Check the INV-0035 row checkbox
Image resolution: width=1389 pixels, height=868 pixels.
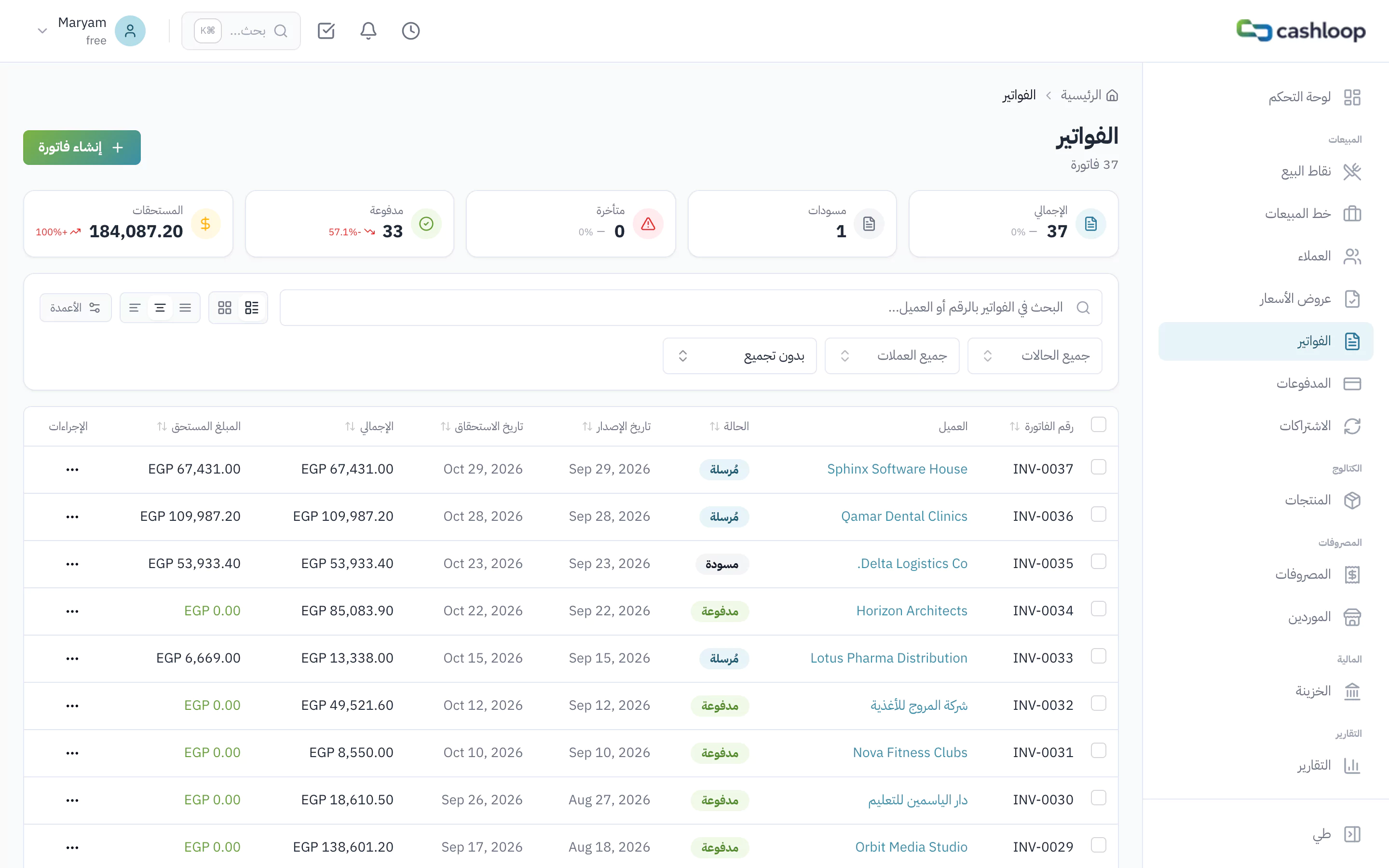[1099, 561]
